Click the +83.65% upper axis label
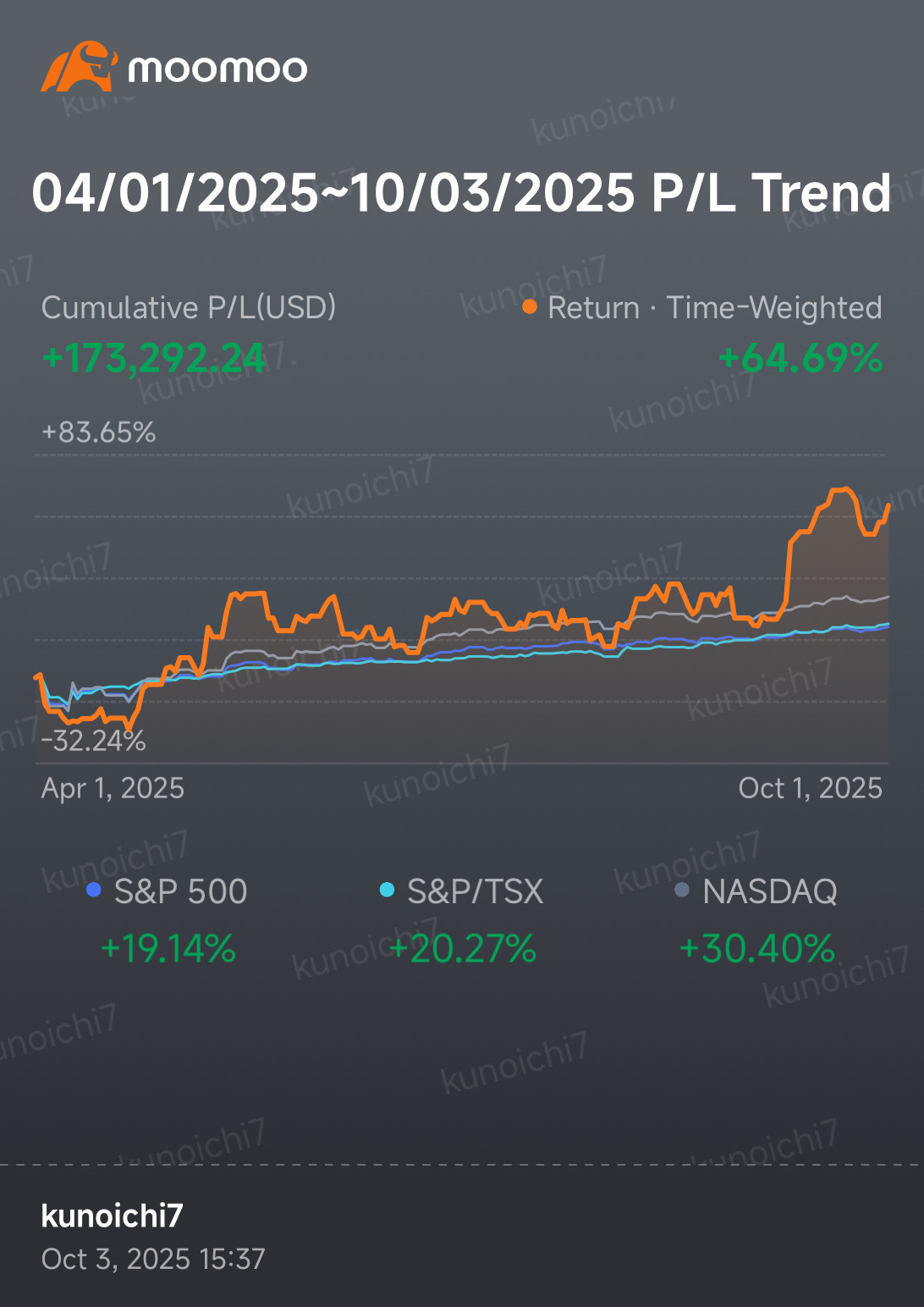The image size is (924, 1307). click(99, 433)
